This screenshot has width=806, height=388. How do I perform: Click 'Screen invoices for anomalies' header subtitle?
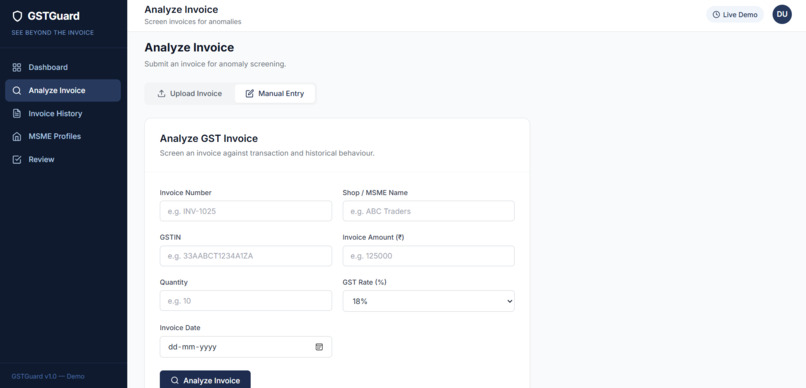[193, 22]
